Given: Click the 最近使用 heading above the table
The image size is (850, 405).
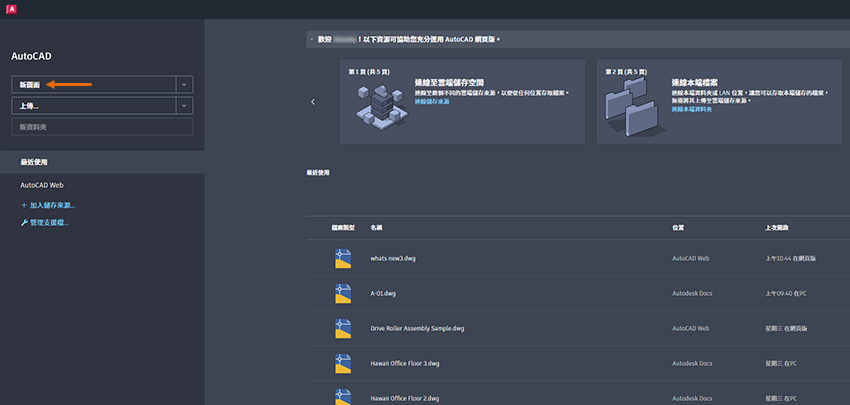Looking at the screenshot, I should click(x=318, y=172).
